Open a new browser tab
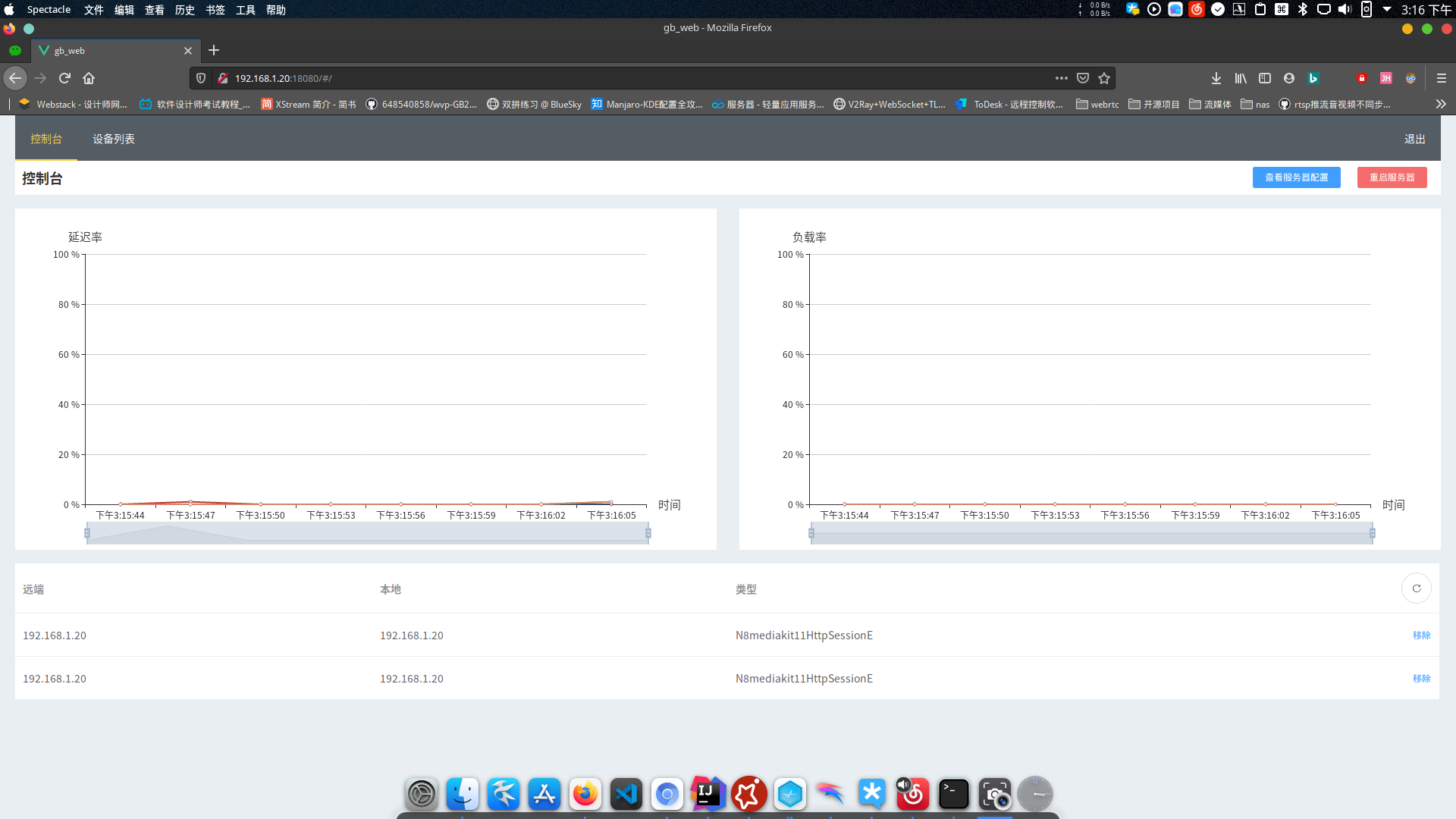1456x819 pixels. [214, 50]
